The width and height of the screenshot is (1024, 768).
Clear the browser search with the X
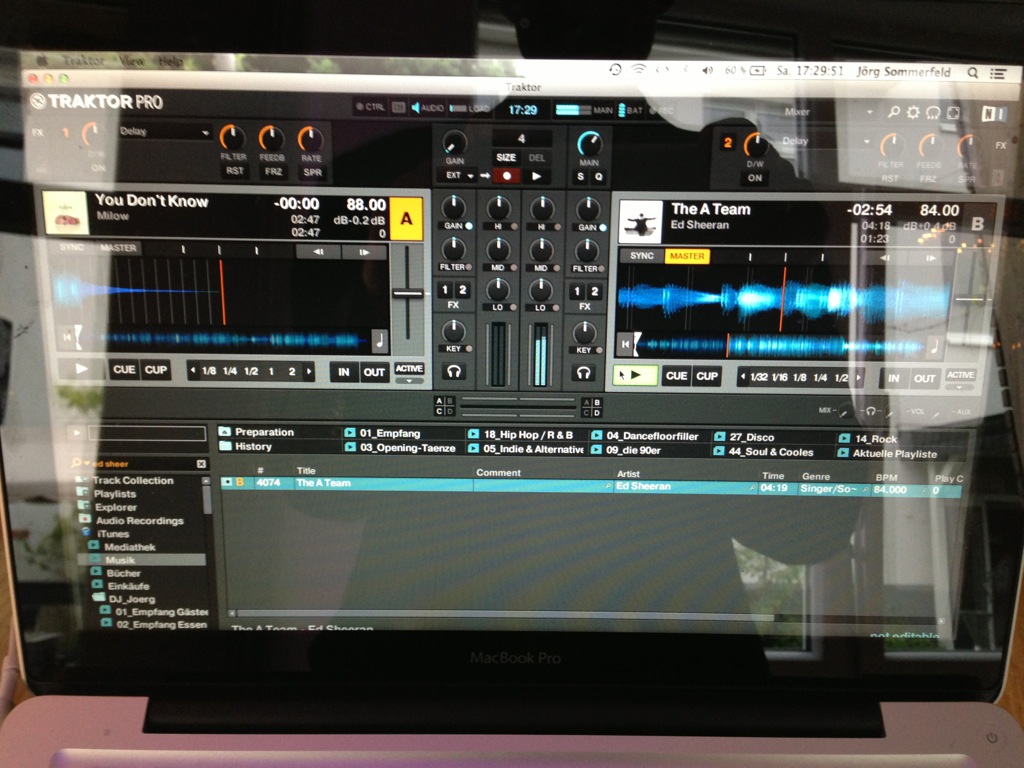(201, 464)
